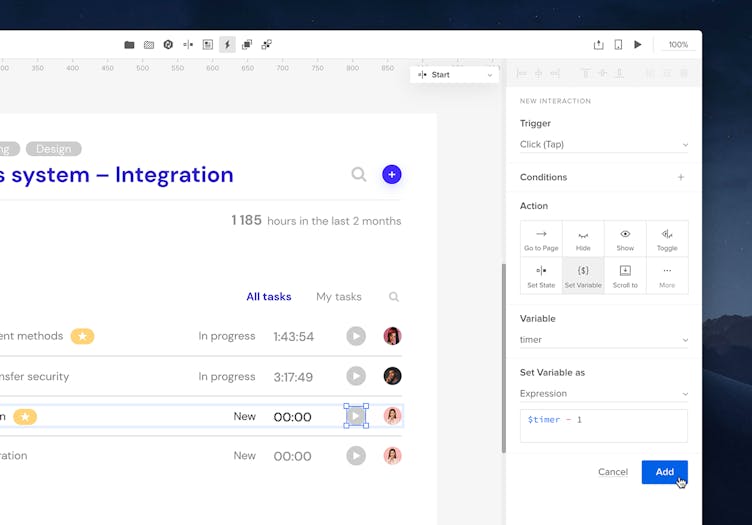Choose the Toggle action
Viewport: 752px width, 525px height.
(x=667, y=239)
